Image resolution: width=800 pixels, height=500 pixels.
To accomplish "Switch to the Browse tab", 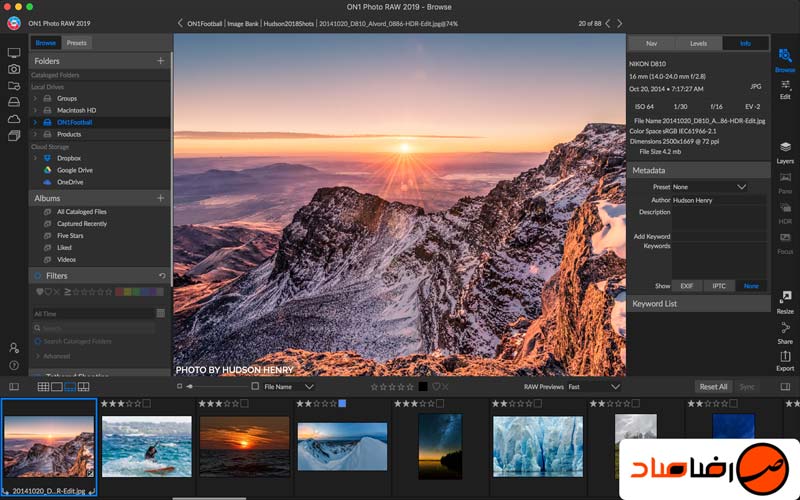I will click(46, 43).
